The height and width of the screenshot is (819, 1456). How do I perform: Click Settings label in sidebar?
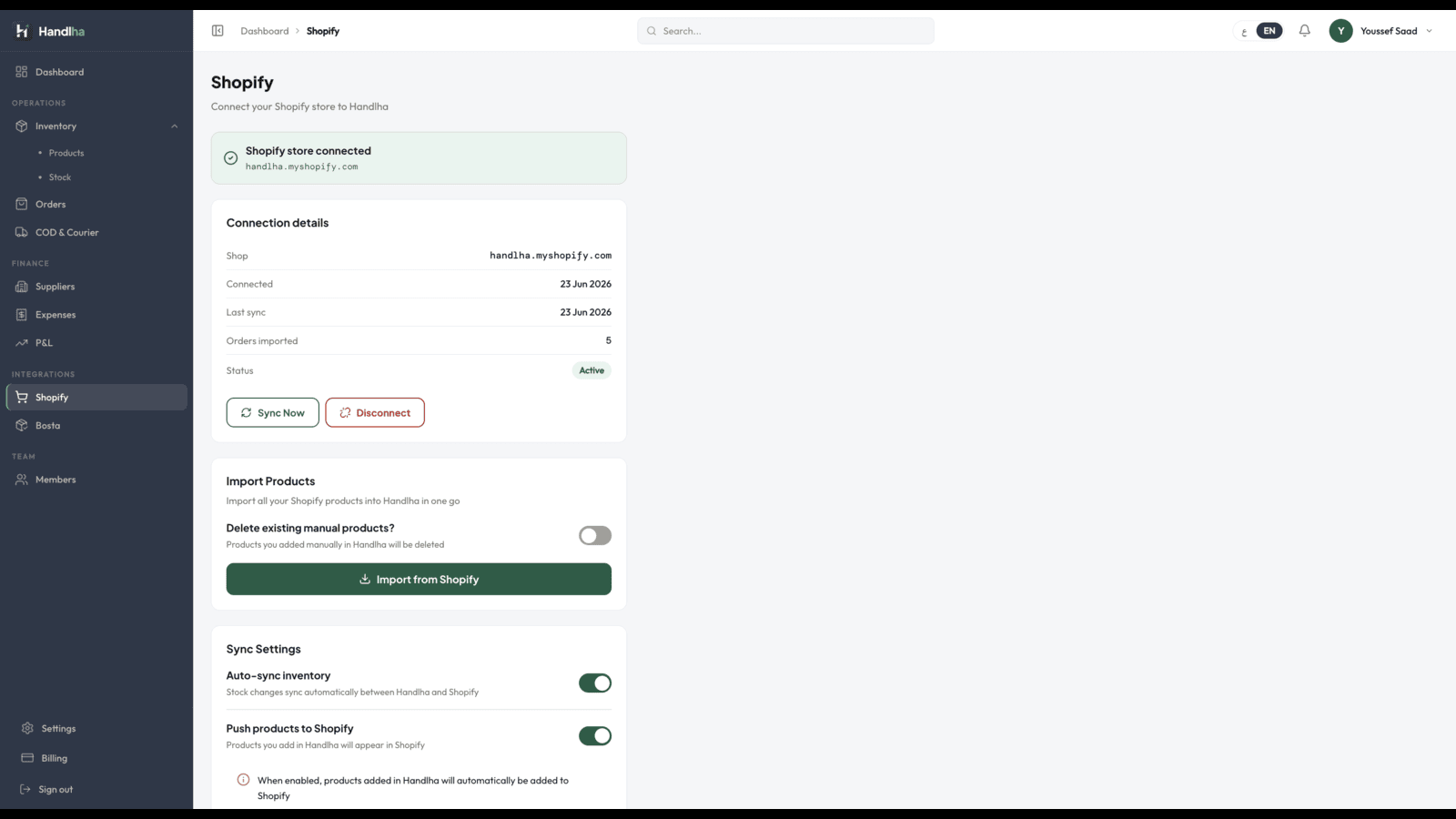click(x=58, y=729)
